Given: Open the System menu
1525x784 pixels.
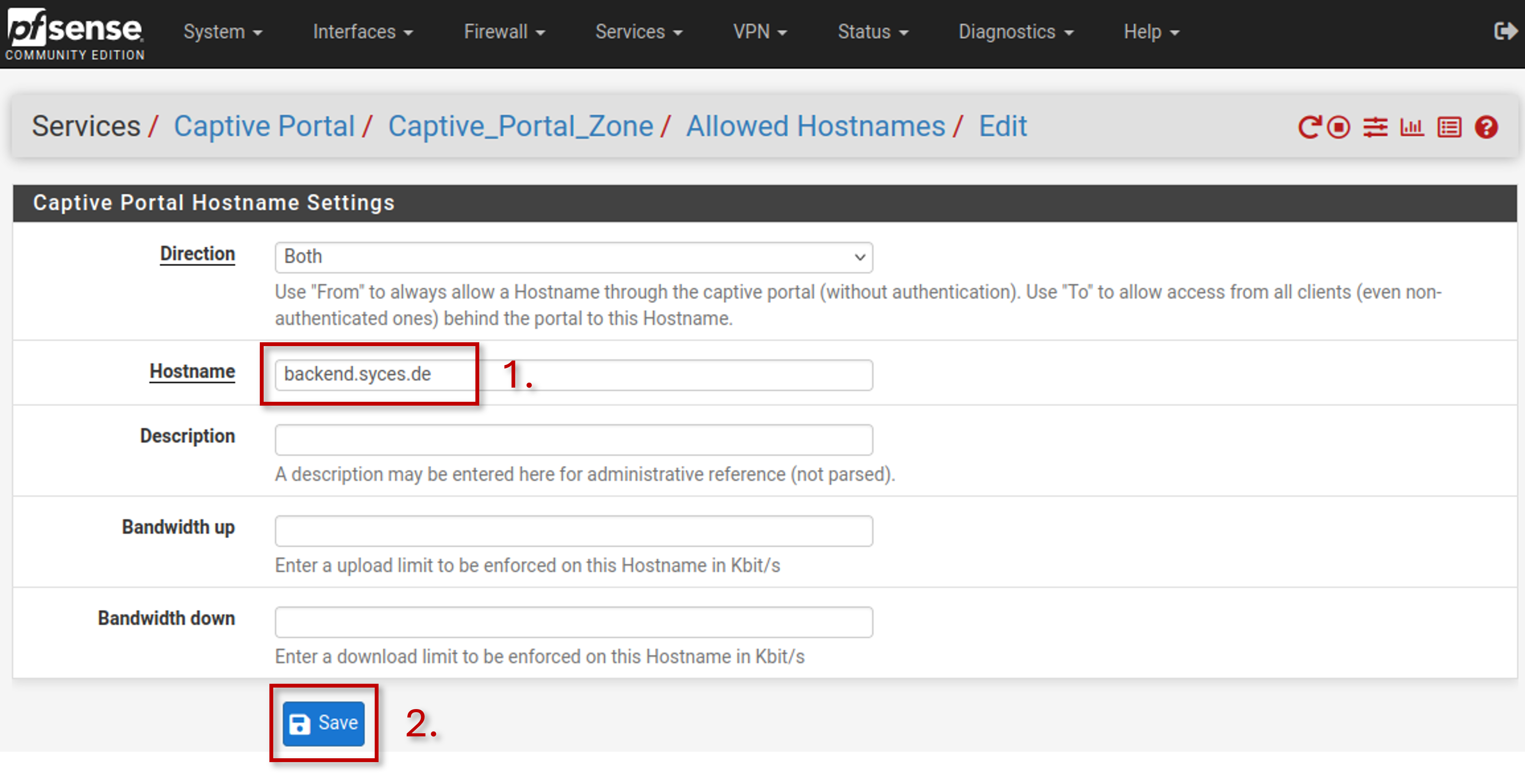Looking at the screenshot, I should [223, 31].
